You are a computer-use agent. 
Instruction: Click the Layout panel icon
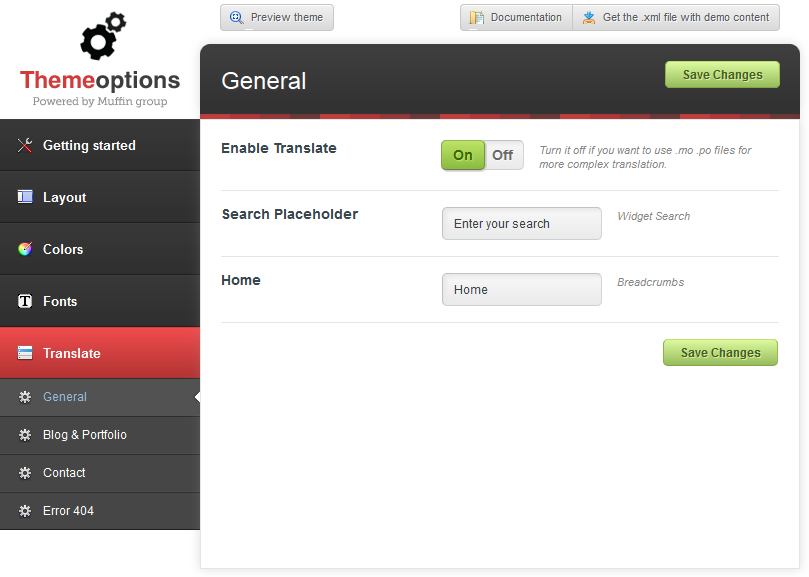point(25,197)
